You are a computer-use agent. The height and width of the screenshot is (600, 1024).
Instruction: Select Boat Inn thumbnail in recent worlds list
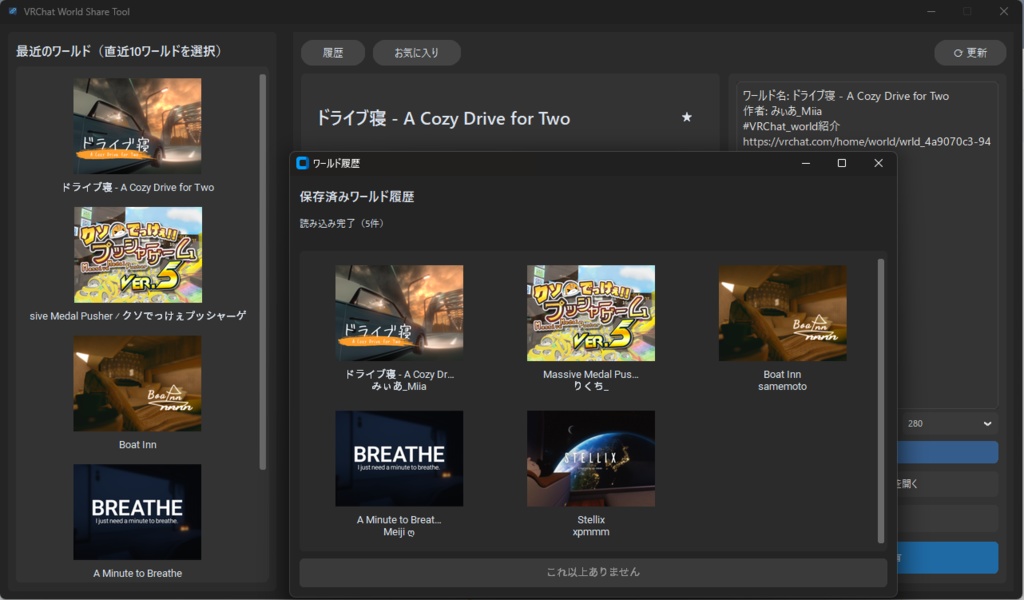click(137, 383)
